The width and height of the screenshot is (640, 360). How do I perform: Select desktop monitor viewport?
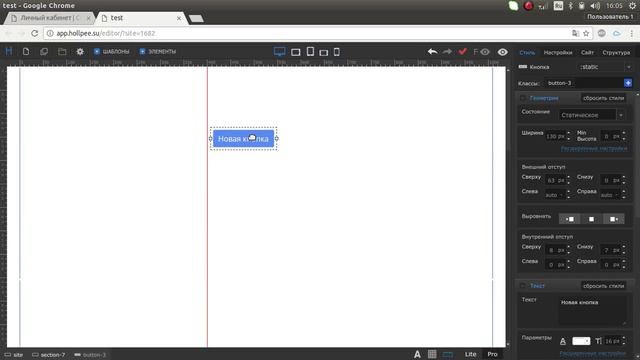[280, 51]
